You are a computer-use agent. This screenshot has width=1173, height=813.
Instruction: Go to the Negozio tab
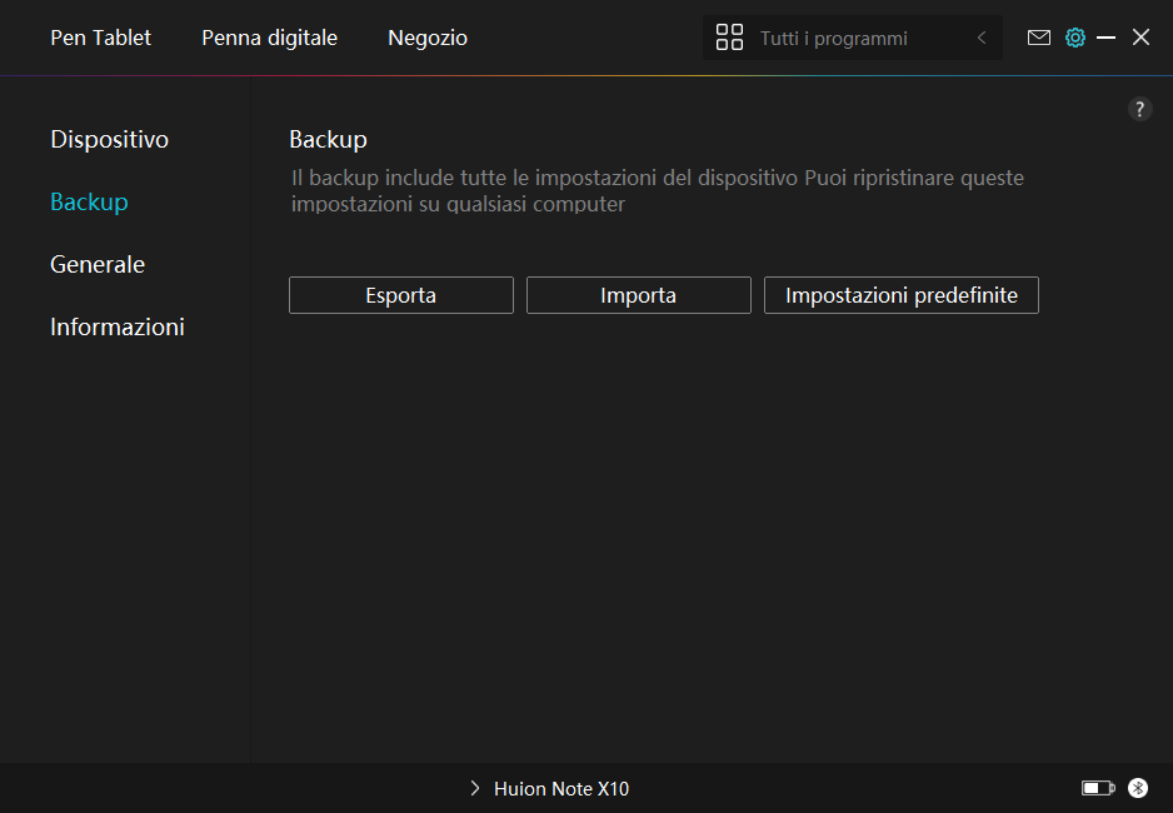pos(427,38)
